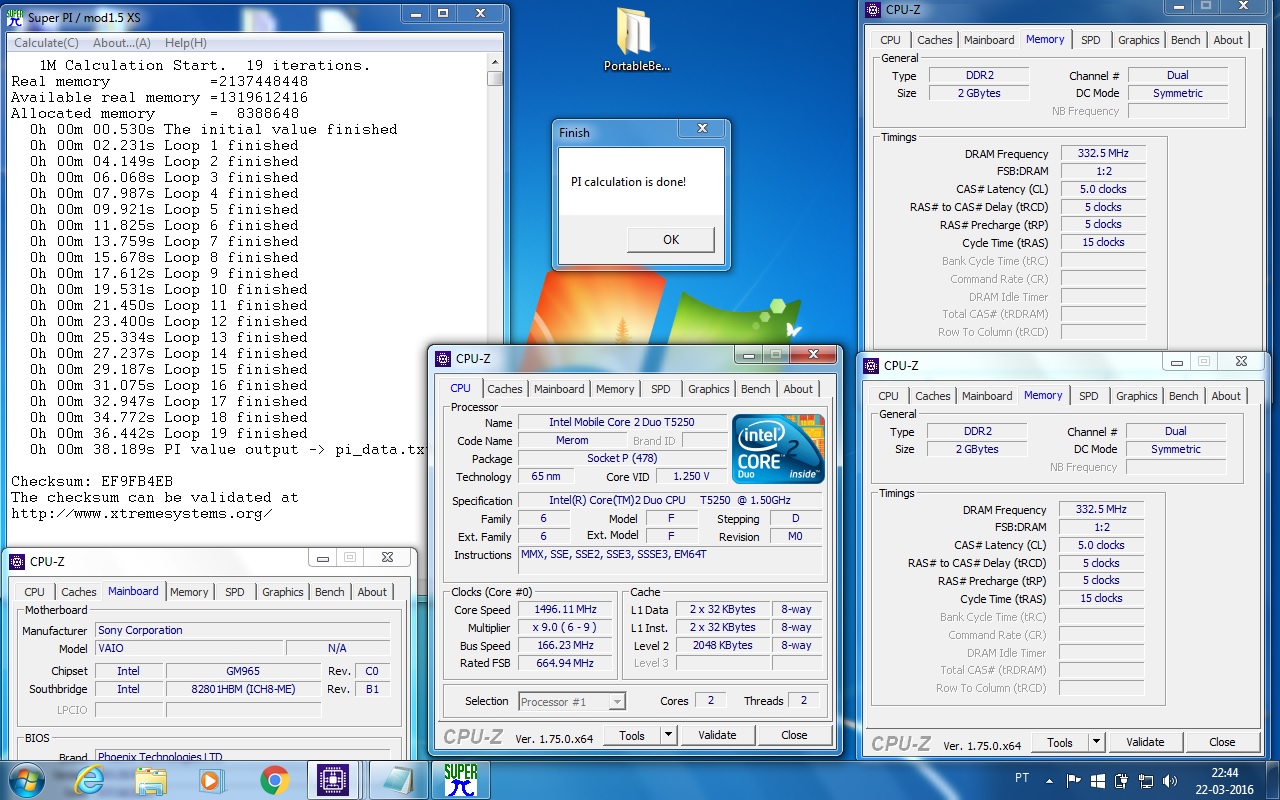The height and width of the screenshot is (800, 1280).
Task: Select the PortableBe... folder on the desktop
Action: 637,41
